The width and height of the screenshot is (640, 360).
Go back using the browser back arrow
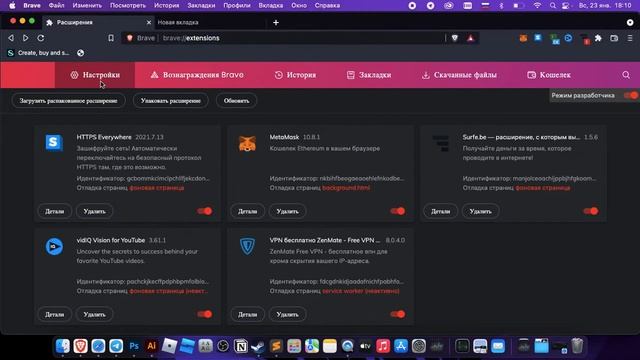pyautogui.click(x=11, y=38)
